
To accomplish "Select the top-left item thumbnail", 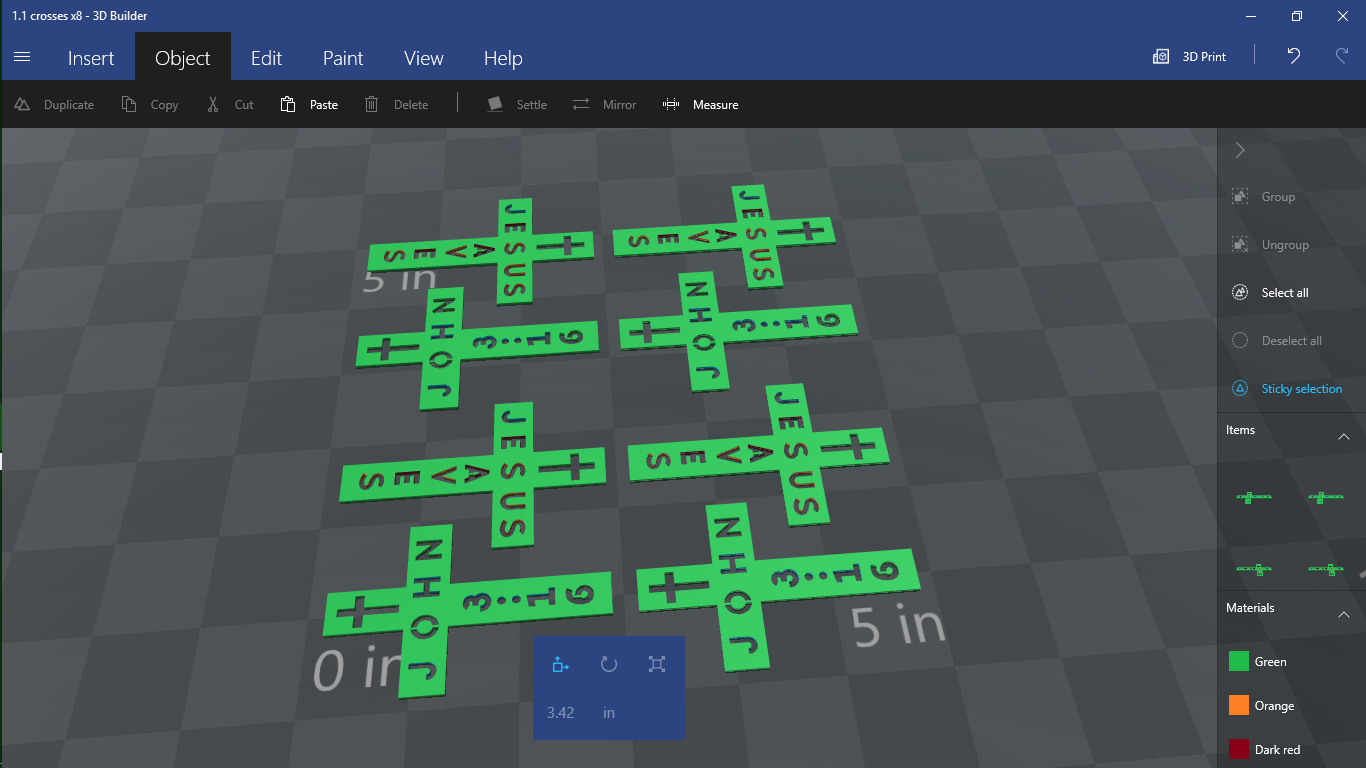I will coord(1254,496).
